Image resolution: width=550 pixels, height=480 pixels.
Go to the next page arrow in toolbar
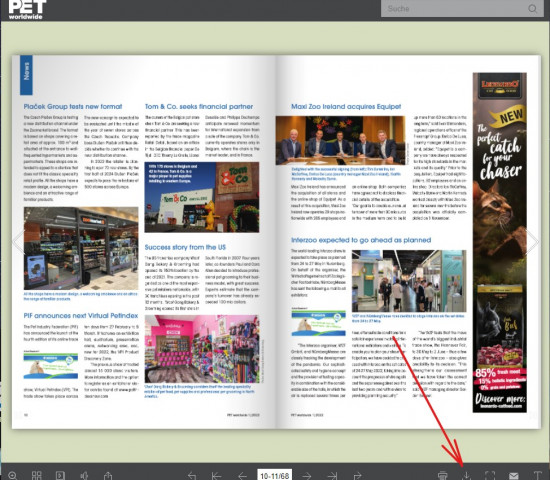[x=307, y=476]
